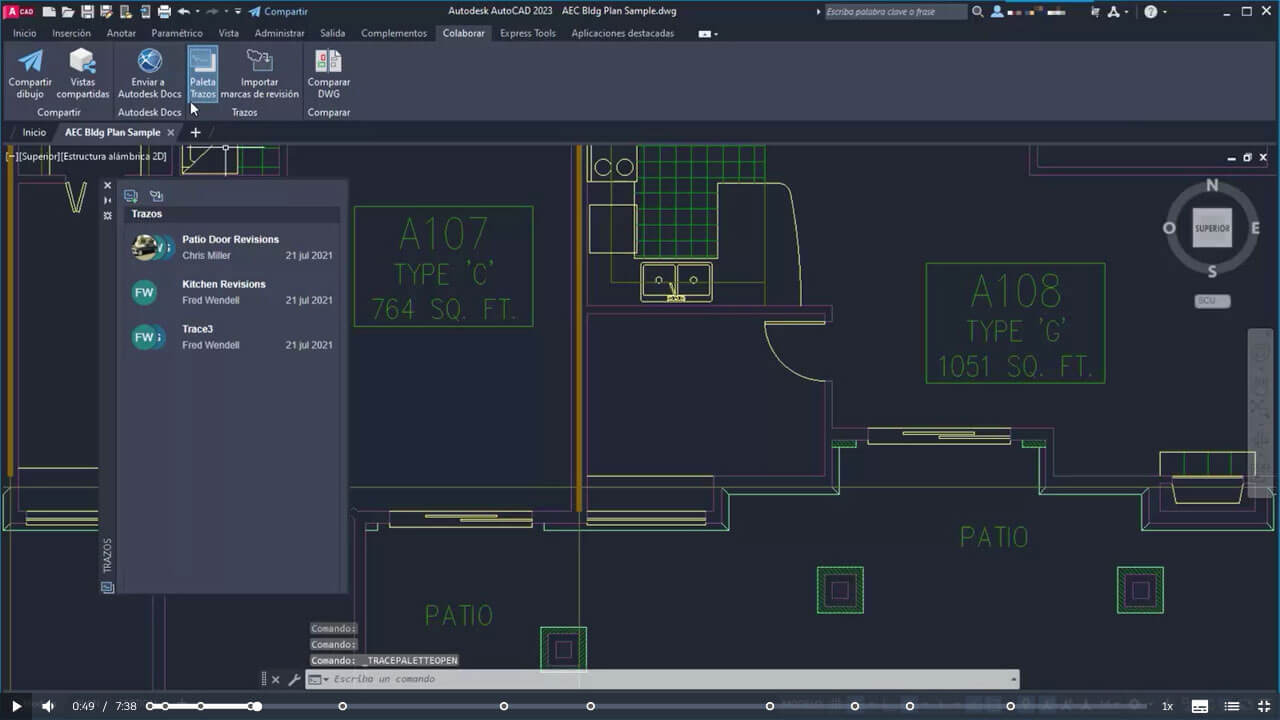The height and width of the screenshot is (720, 1280).
Task: Click the new drawing plus tab
Action: click(x=195, y=132)
